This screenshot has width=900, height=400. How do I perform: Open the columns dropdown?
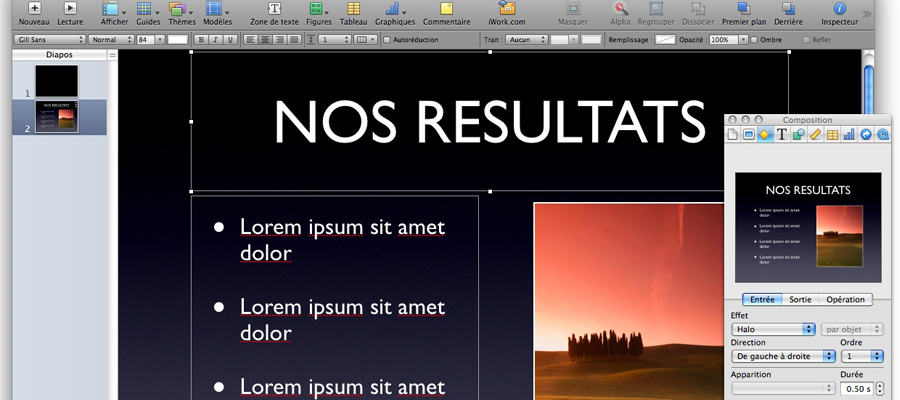point(366,40)
